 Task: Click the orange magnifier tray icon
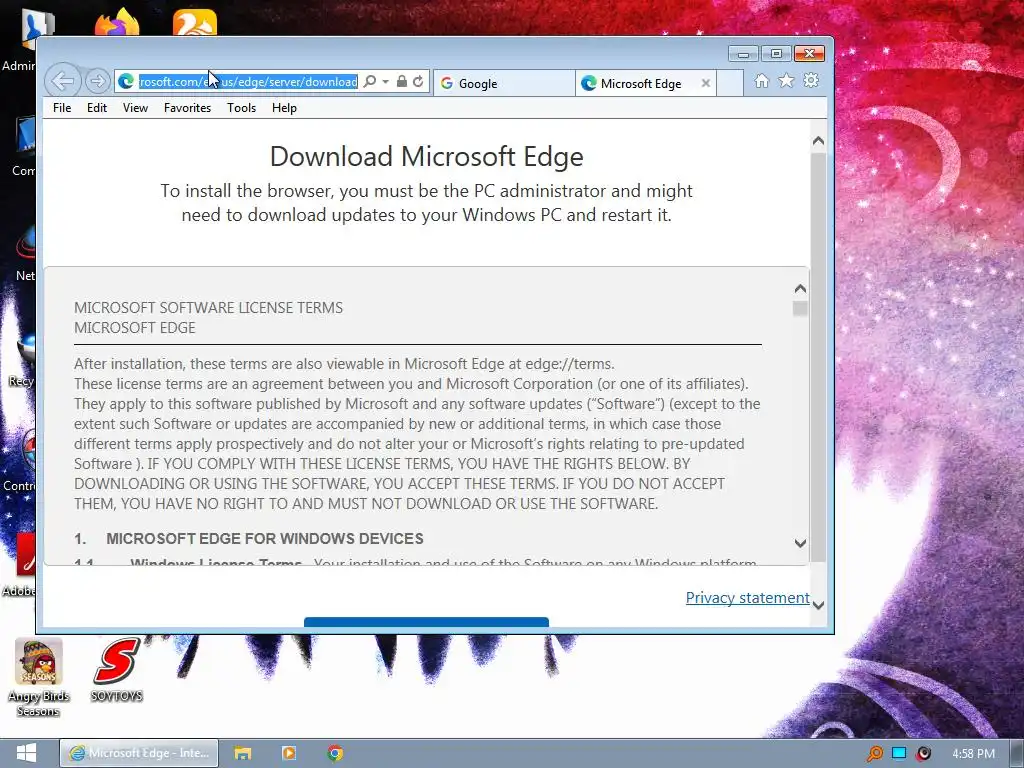coord(874,754)
